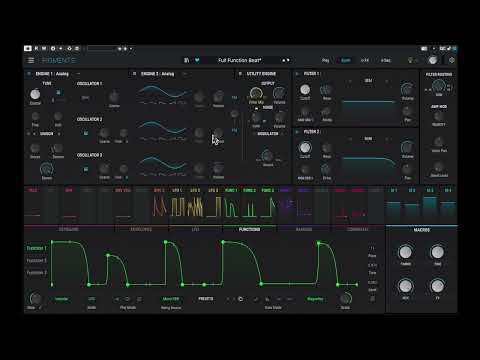This screenshot has width=480, height=360.
Task: Open the RANDOM modulation tab
Action: click(x=304, y=229)
